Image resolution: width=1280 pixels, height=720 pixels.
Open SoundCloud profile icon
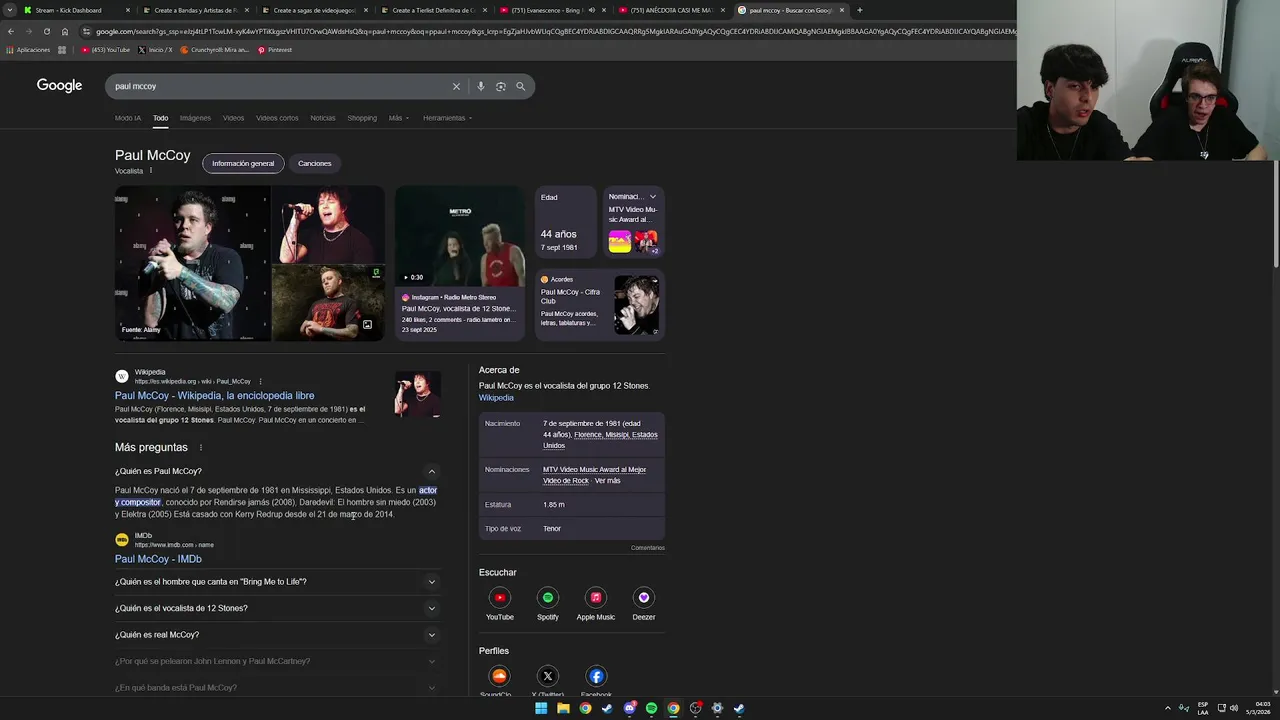(499, 676)
